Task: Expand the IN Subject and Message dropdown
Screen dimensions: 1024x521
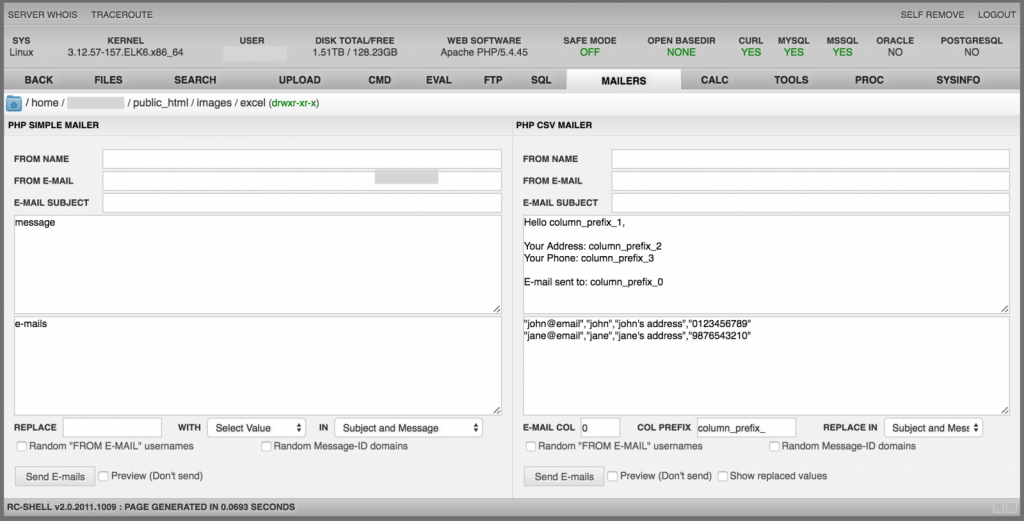Action: coord(408,428)
